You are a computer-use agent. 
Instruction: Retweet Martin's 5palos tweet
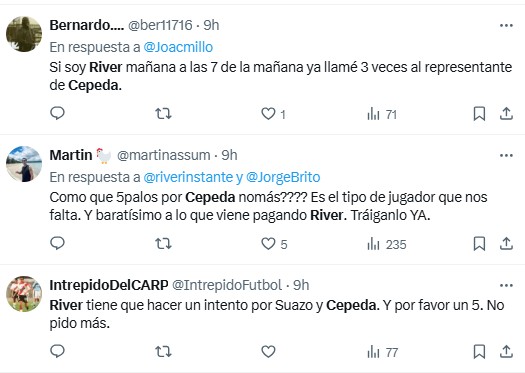tap(163, 243)
